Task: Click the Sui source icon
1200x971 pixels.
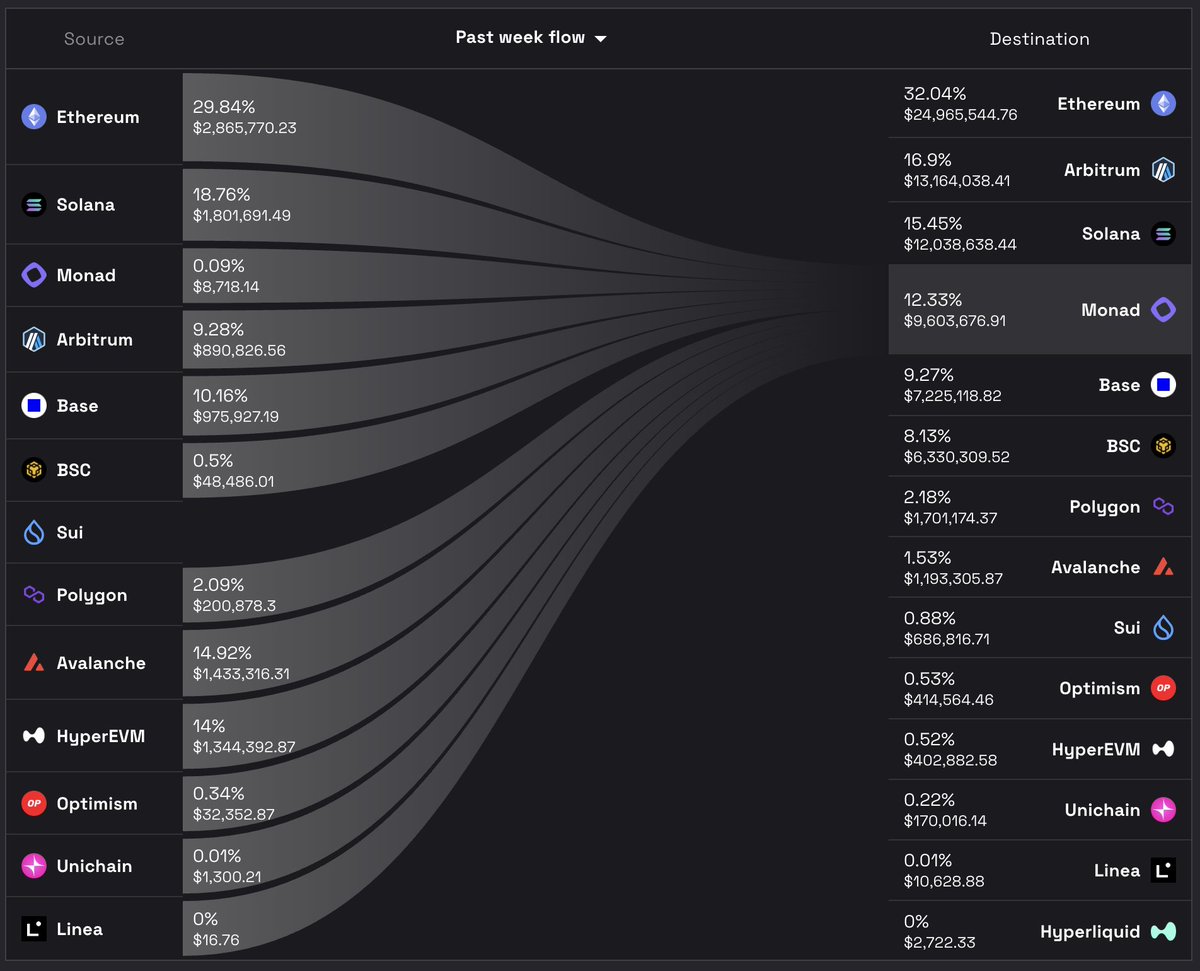Action: pos(34,533)
